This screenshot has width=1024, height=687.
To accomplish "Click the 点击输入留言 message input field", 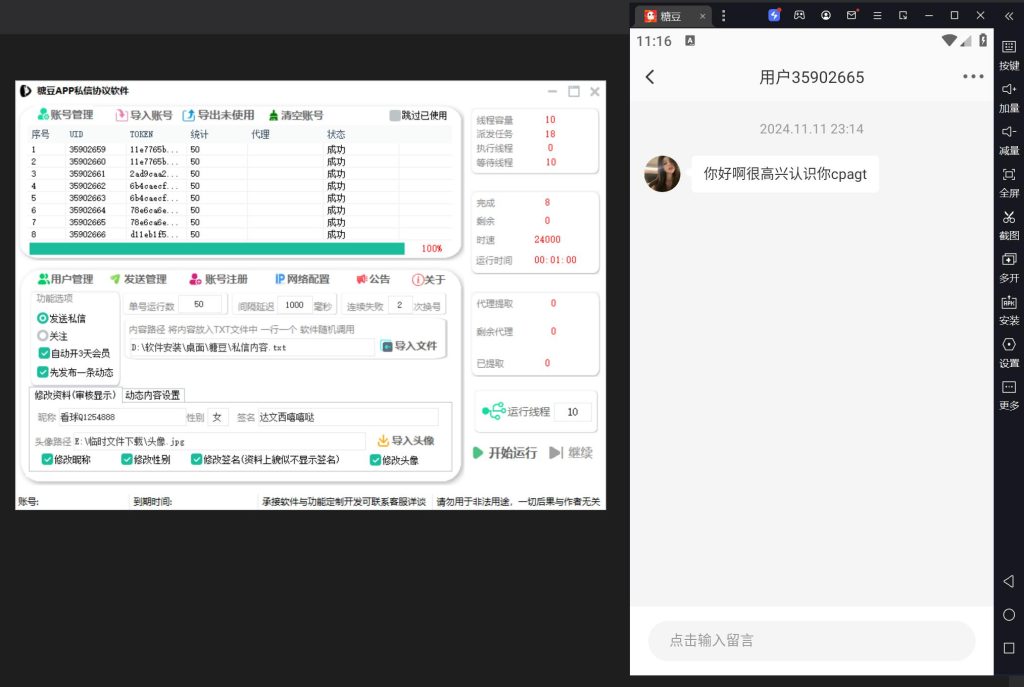I will (811, 640).
